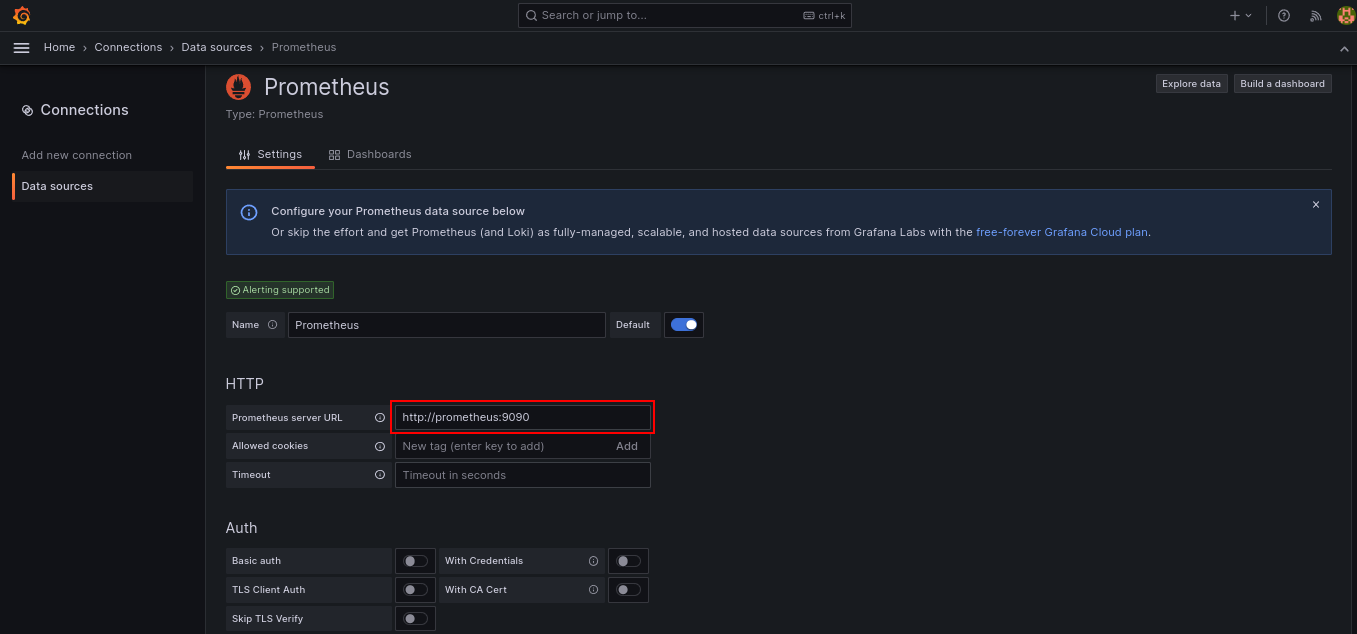This screenshot has height=634, width=1357.
Task: Open the user profile avatar
Action: click(x=1346, y=15)
